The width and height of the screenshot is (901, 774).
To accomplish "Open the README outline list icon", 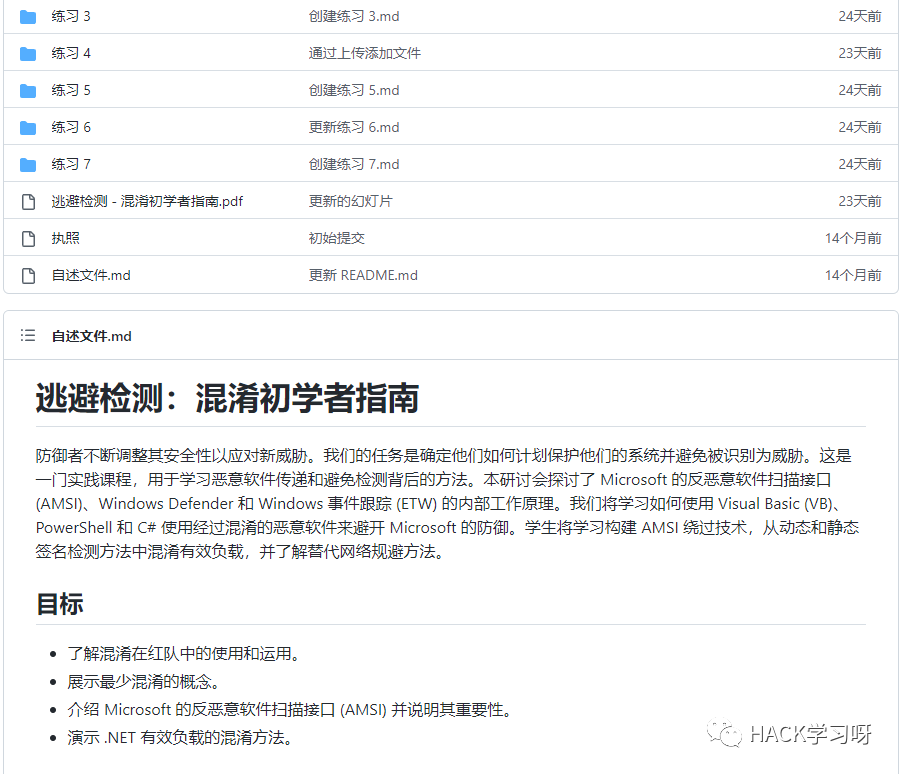I will (28, 336).
